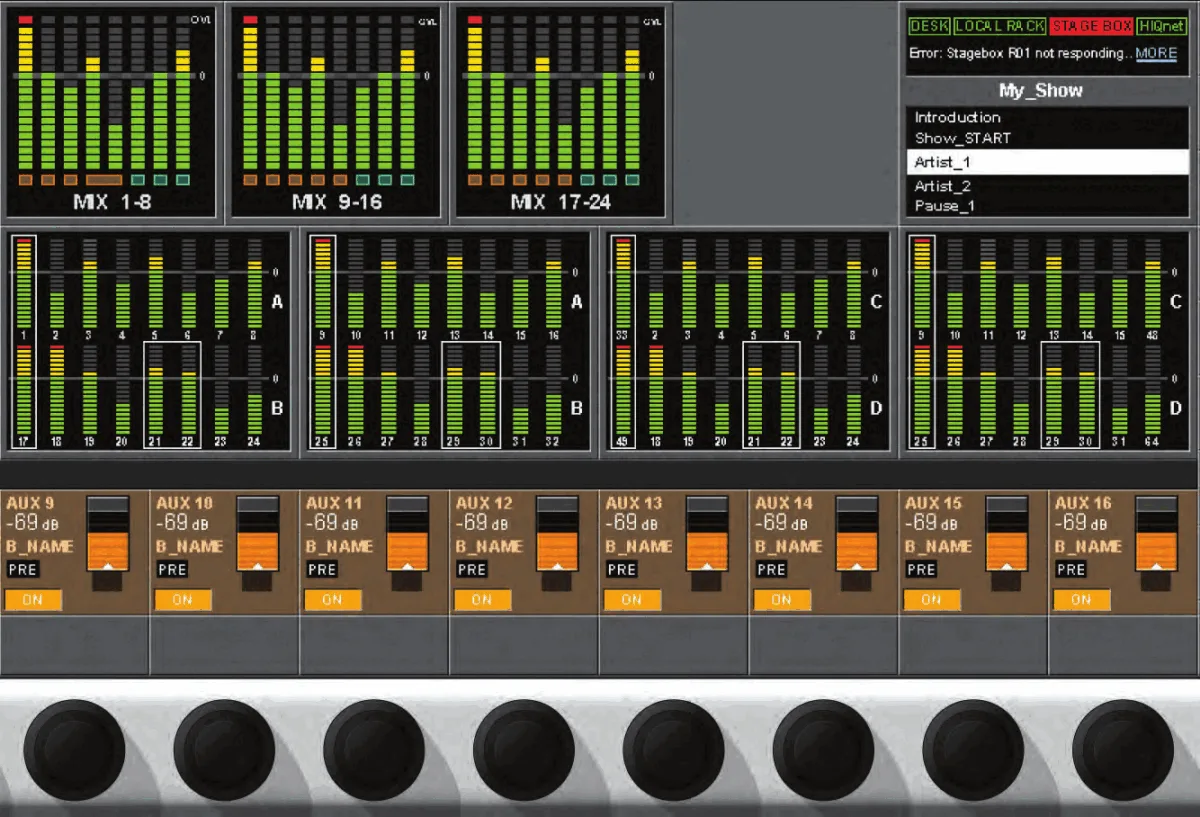Select channel 1 input meter
Screen dimensions: 1200x817
pyautogui.click(x=25, y=289)
